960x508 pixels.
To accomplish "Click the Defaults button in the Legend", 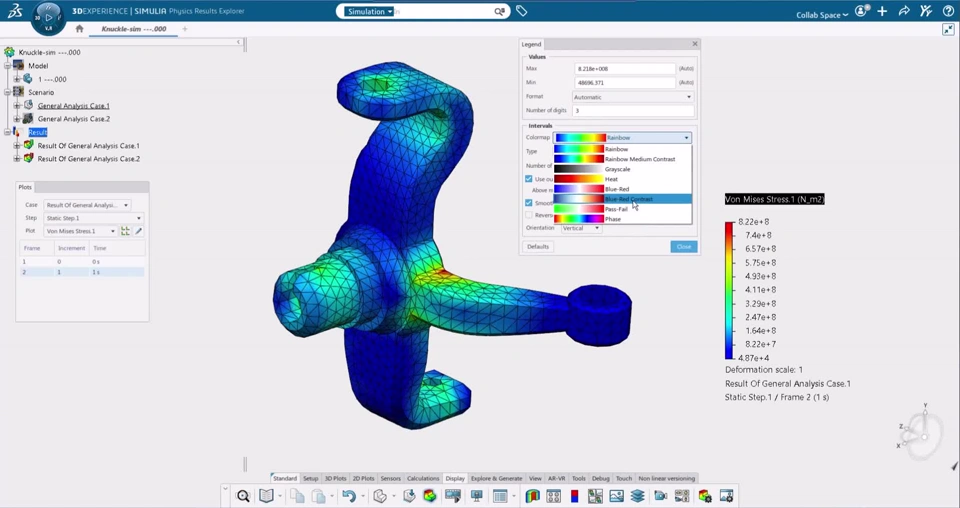I will [538, 247].
